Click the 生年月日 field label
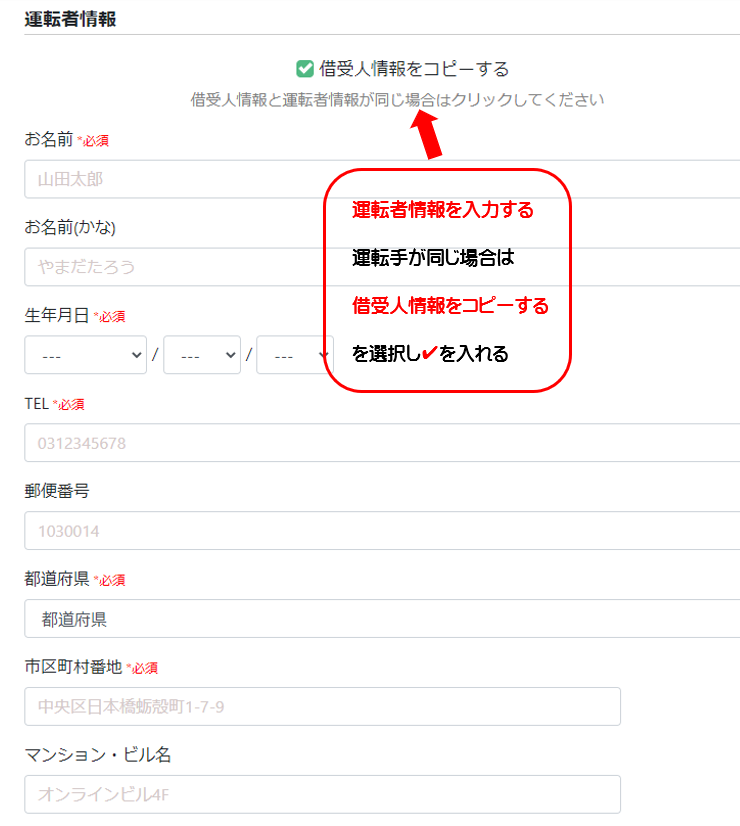The image size is (740, 826). 56,315
